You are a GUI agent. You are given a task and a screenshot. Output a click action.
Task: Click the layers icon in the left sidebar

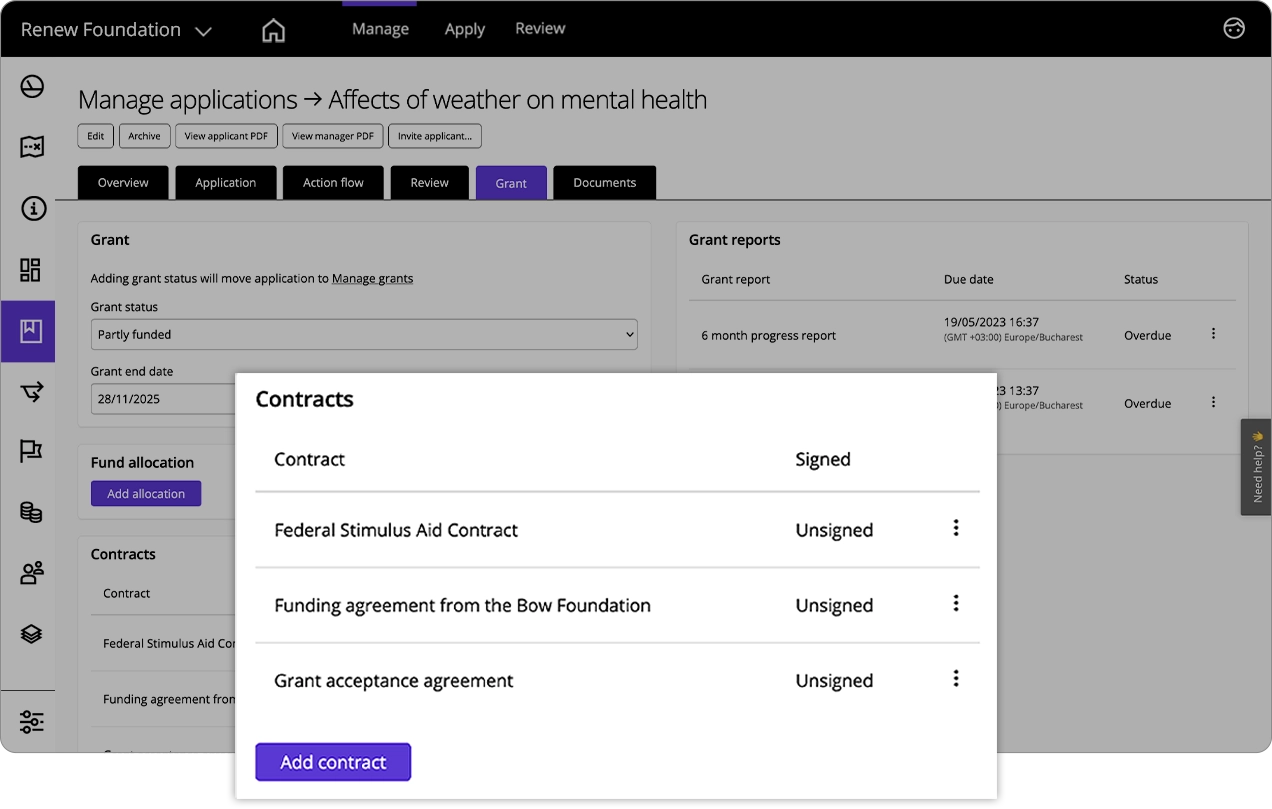click(x=30, y=632)
